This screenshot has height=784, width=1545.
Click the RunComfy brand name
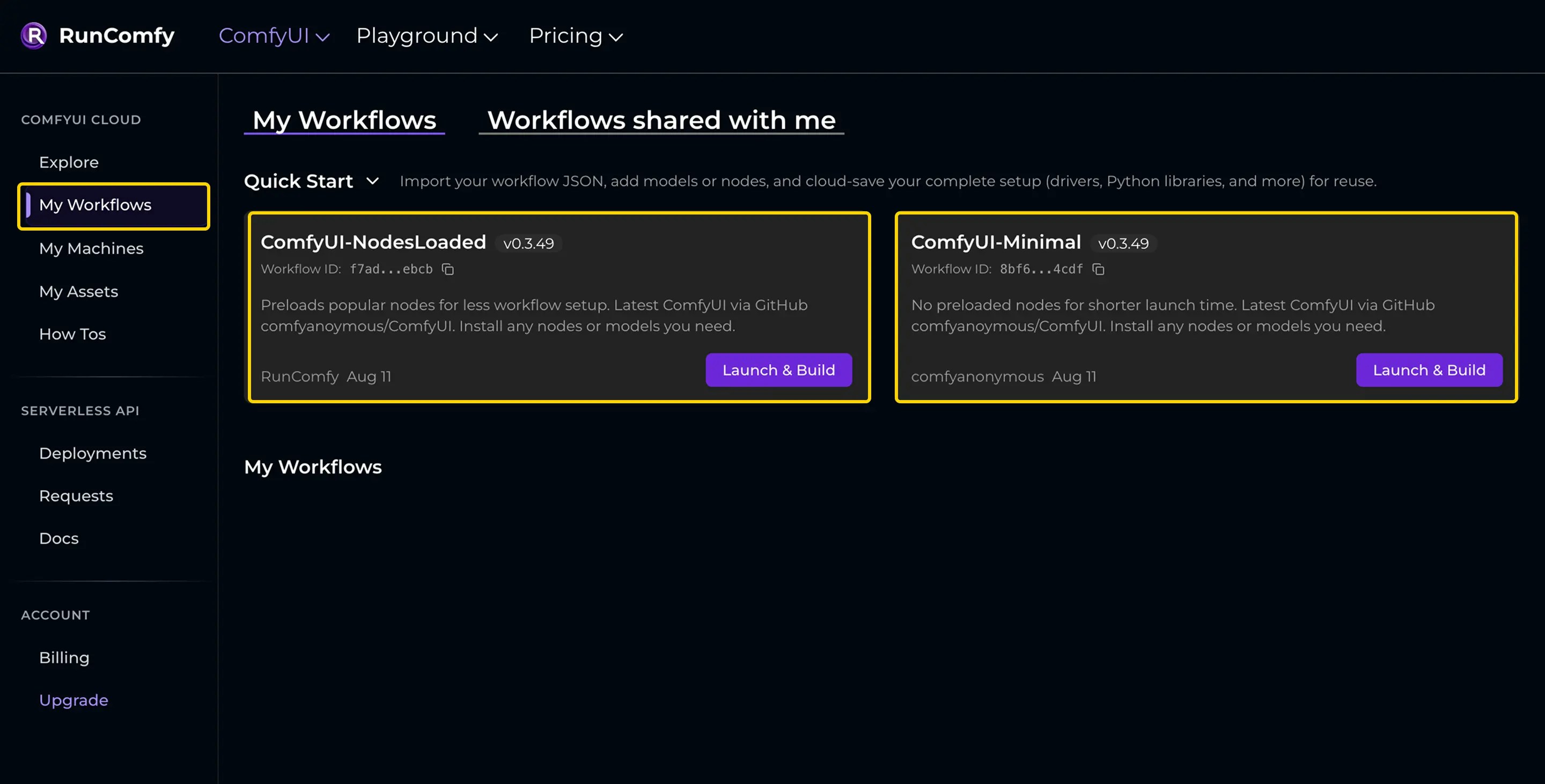click(117, 35)
